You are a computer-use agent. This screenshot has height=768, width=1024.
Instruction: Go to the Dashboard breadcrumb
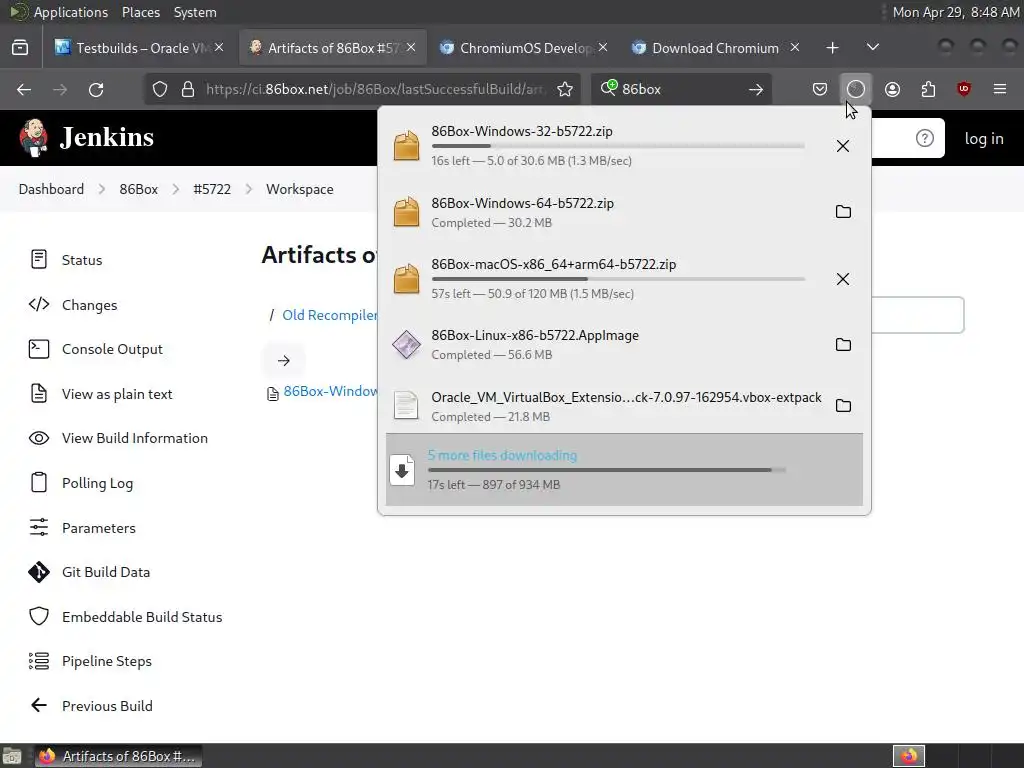click(x=51, y=189)
